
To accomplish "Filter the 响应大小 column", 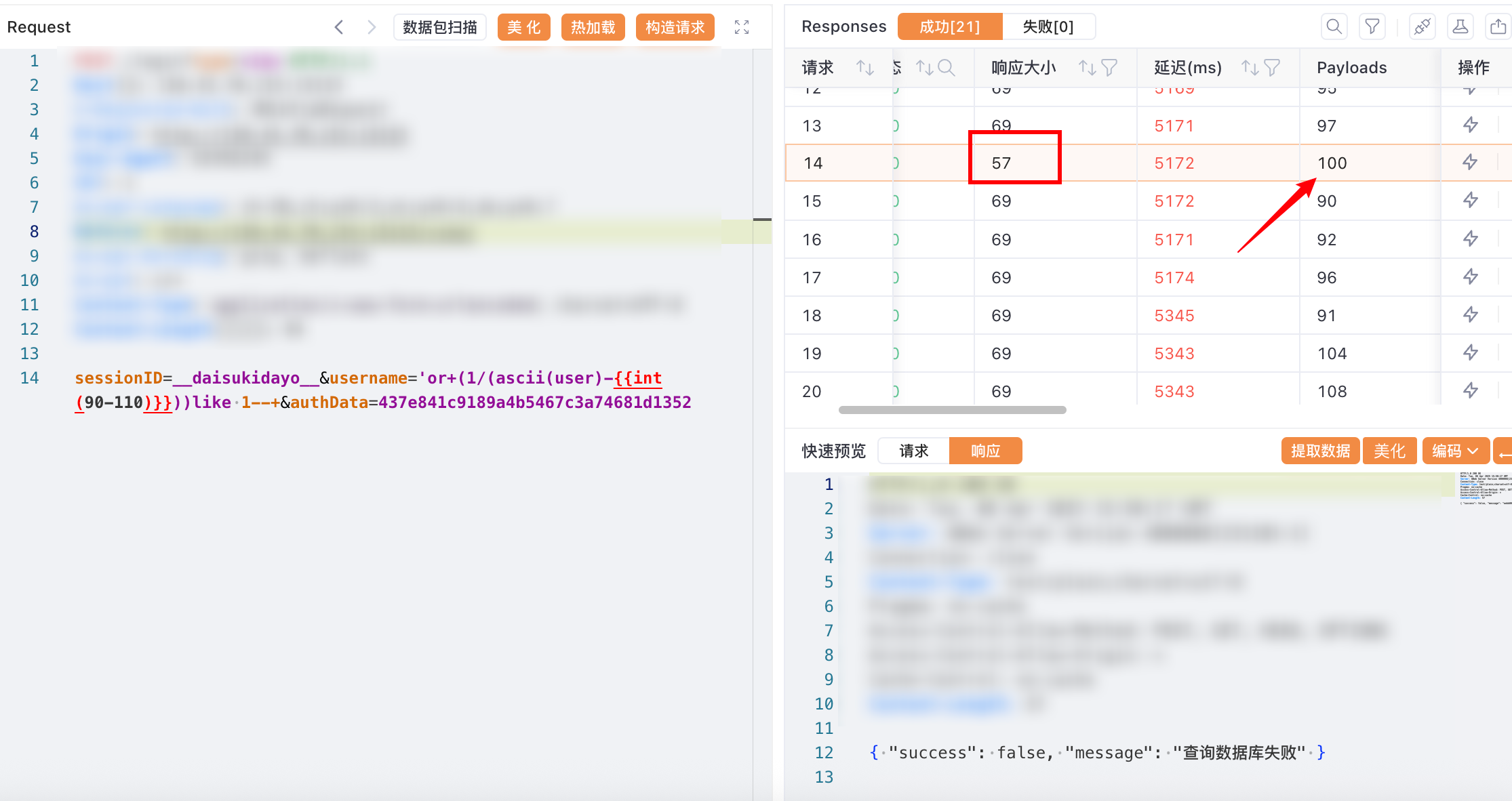I will tap(1109, 68).
